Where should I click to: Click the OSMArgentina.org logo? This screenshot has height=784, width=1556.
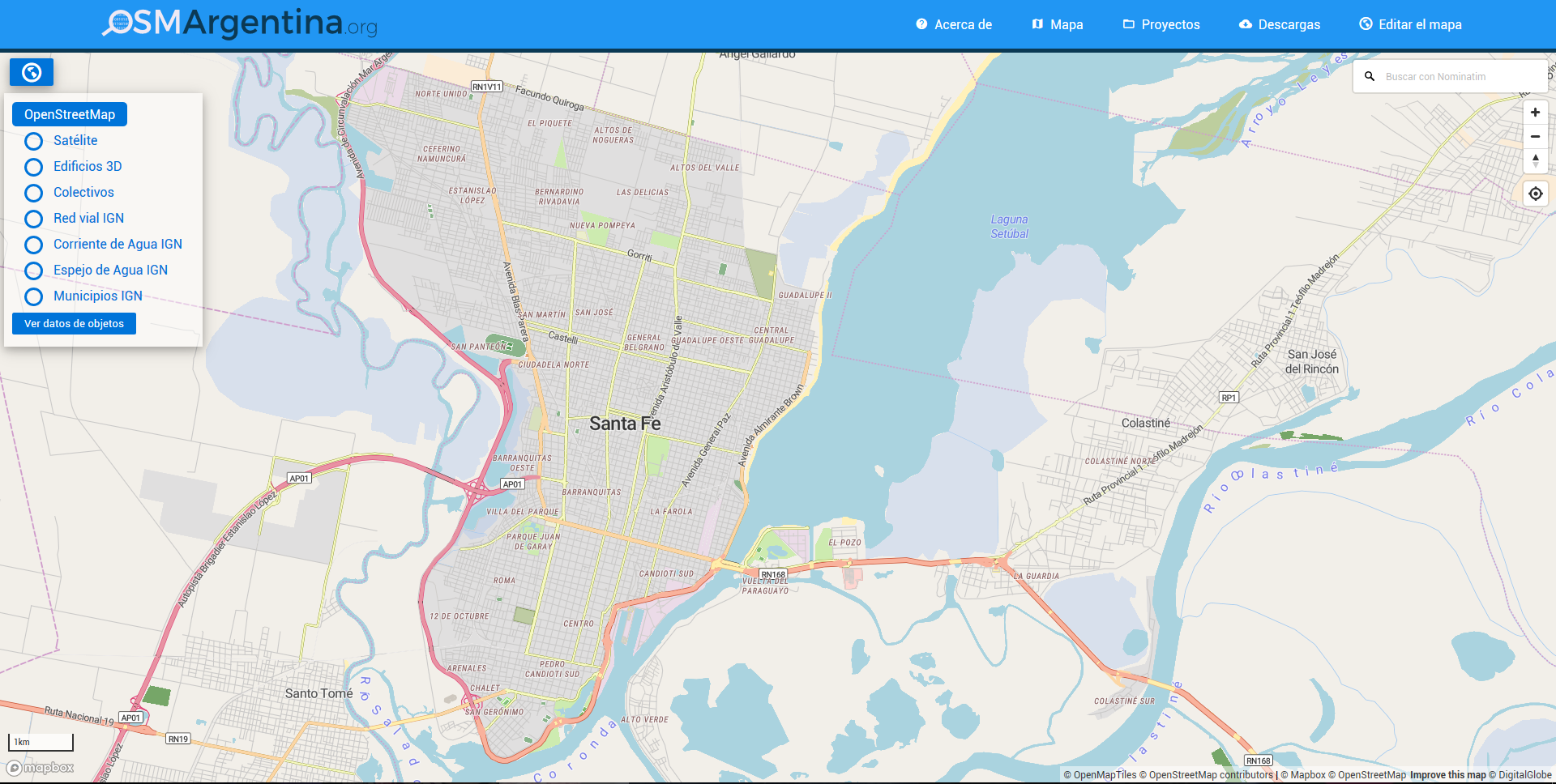[x=240, y=23]
